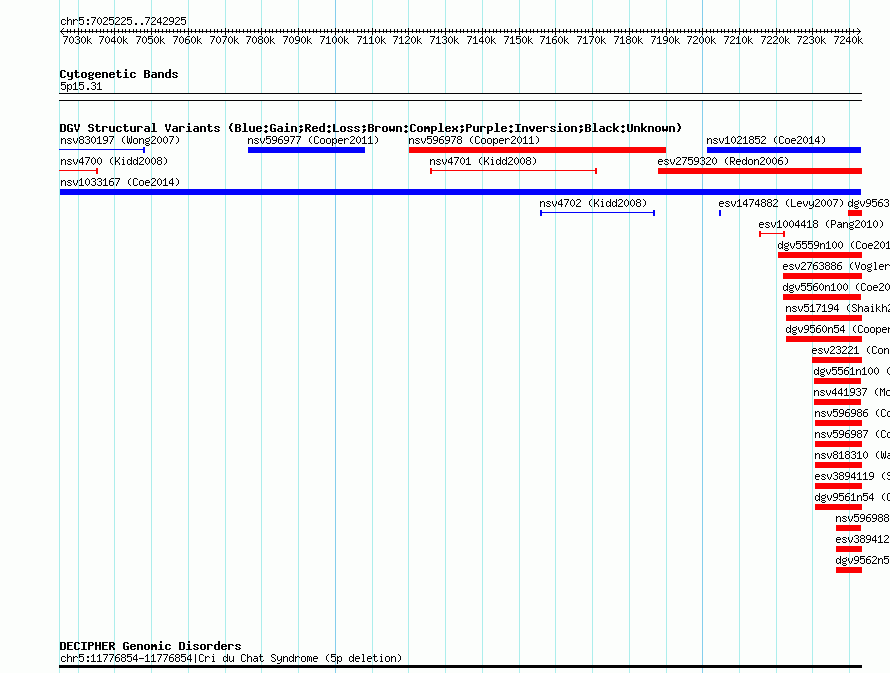The height and width of the screenshot is (673, 890).
Task: Click the Cytogenetic Bands track title
Action: click(x=119, y=74)
